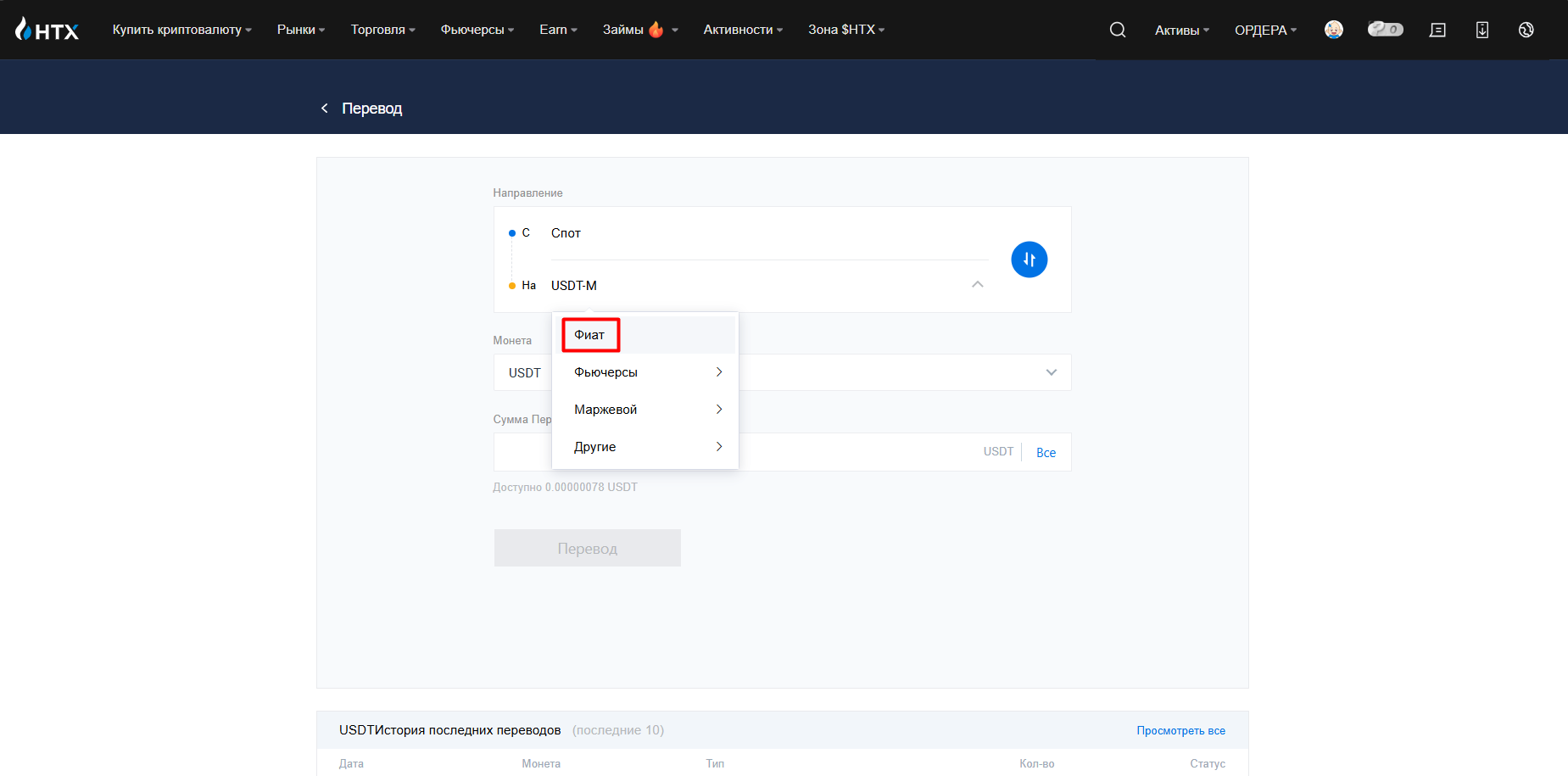This screenshot has height=776, width=1568.
Task: Open the Зона $HTX menu
Action: click(846, 30)
